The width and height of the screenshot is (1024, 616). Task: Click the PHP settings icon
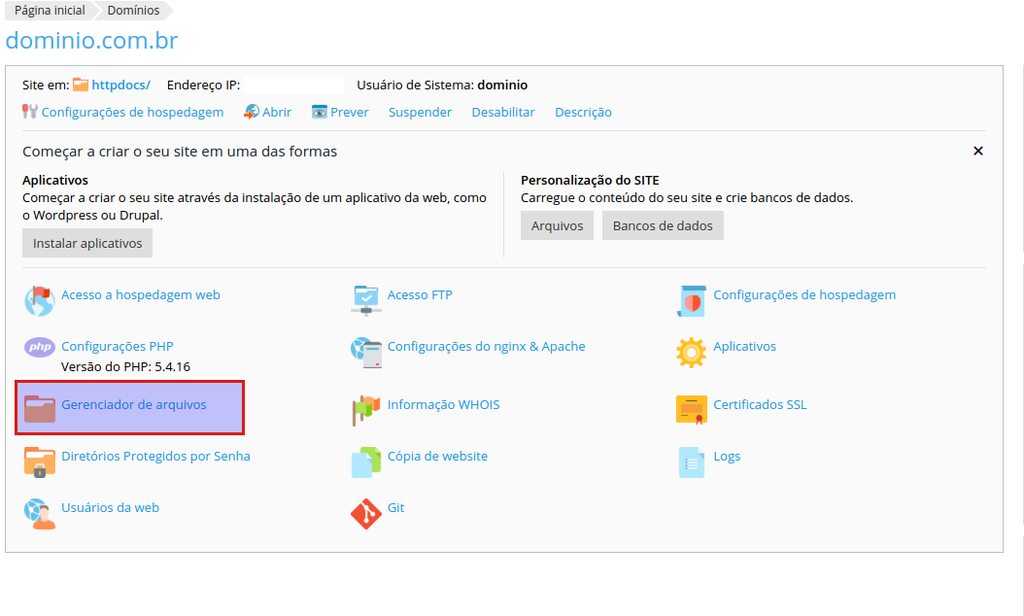pyautogui.click(x=40, y=348)
